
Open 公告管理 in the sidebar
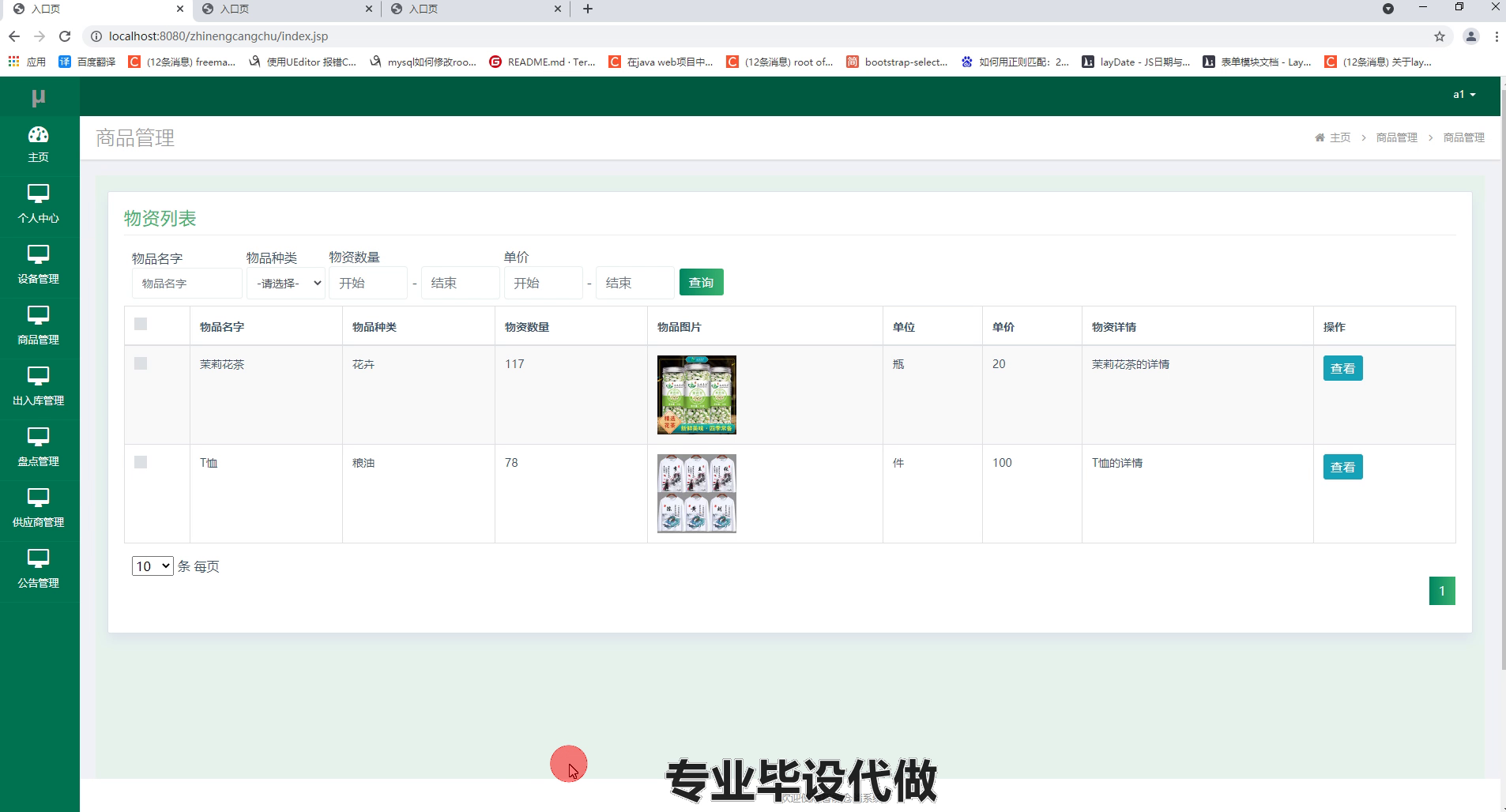[39, 570]
